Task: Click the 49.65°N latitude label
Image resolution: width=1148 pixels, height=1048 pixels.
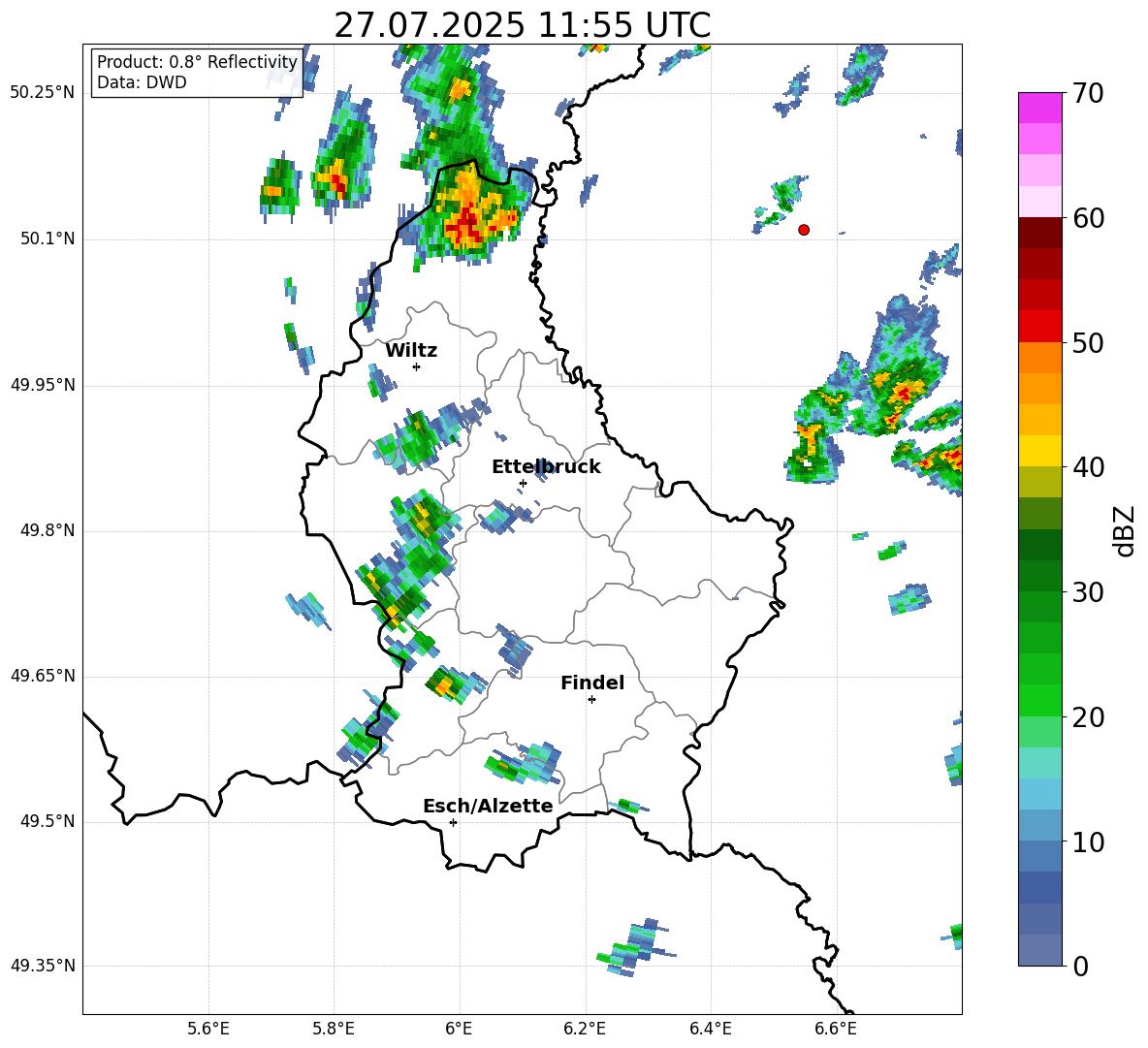Action: [43, 676]
